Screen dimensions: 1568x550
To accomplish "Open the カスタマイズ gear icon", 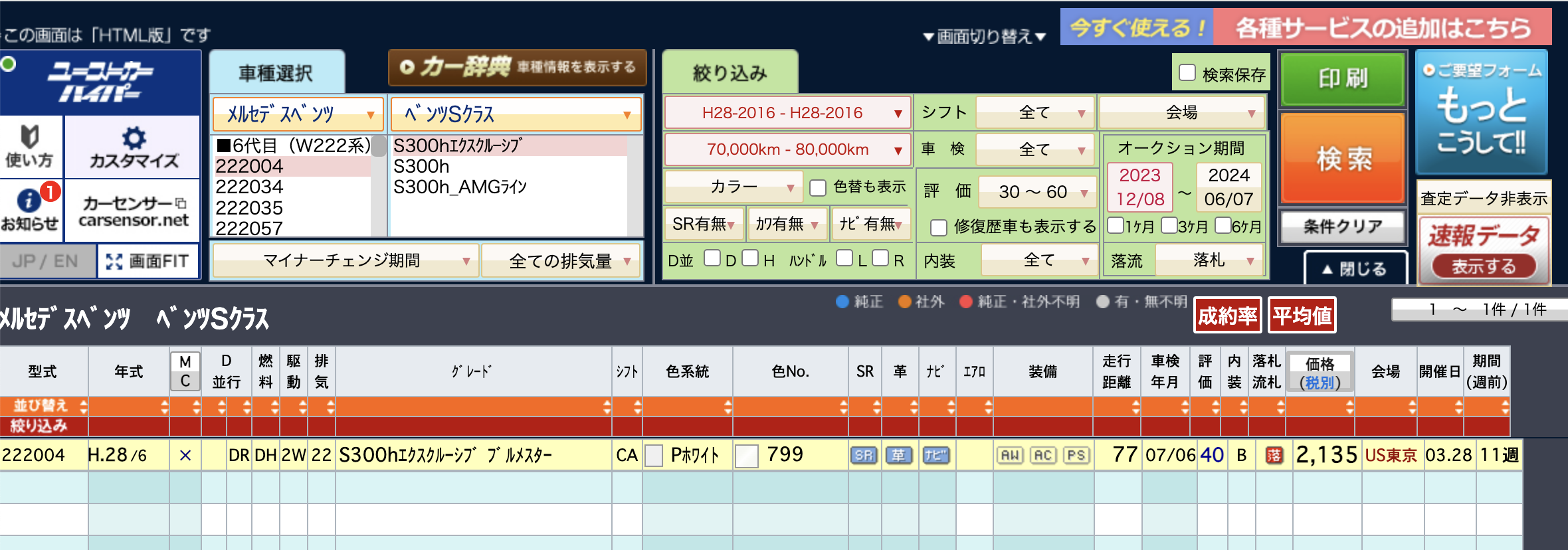I will coord(134,146).
